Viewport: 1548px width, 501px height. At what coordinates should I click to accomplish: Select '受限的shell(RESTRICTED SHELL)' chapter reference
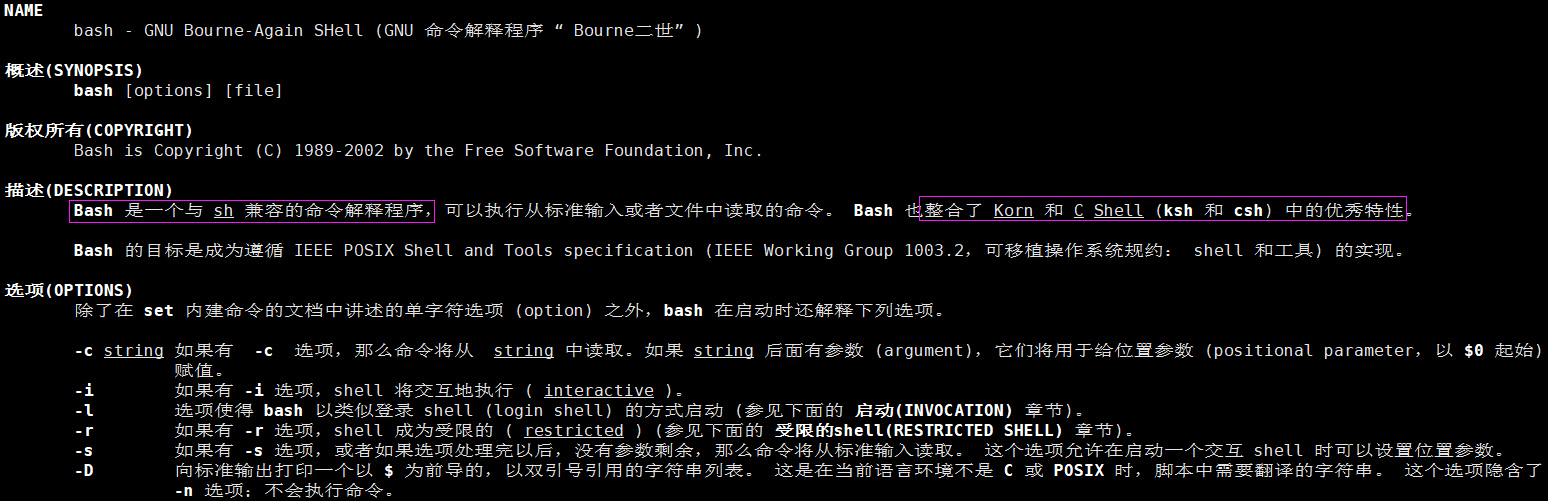[x=919, y=430]
